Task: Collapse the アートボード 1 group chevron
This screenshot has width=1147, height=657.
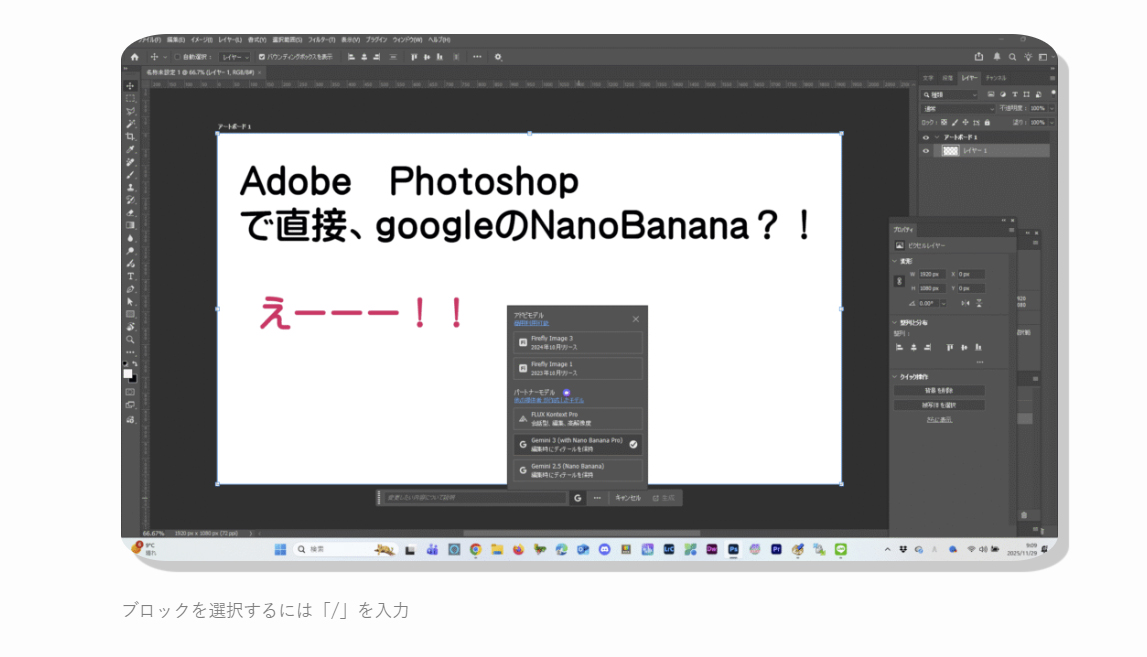Action: [x=937, y=137]
